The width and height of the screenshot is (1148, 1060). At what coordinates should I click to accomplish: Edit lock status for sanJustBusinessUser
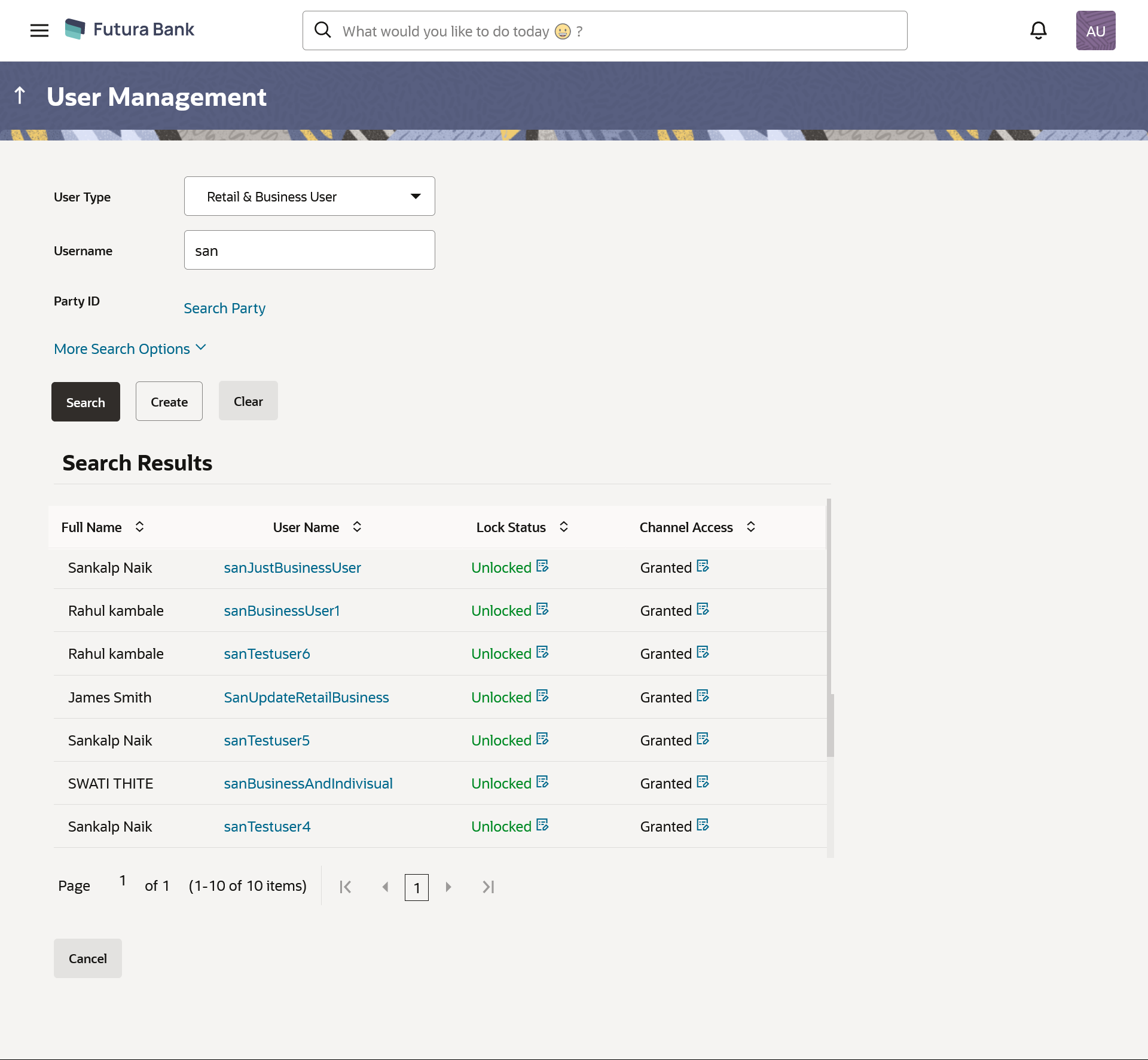coord(542,566)
